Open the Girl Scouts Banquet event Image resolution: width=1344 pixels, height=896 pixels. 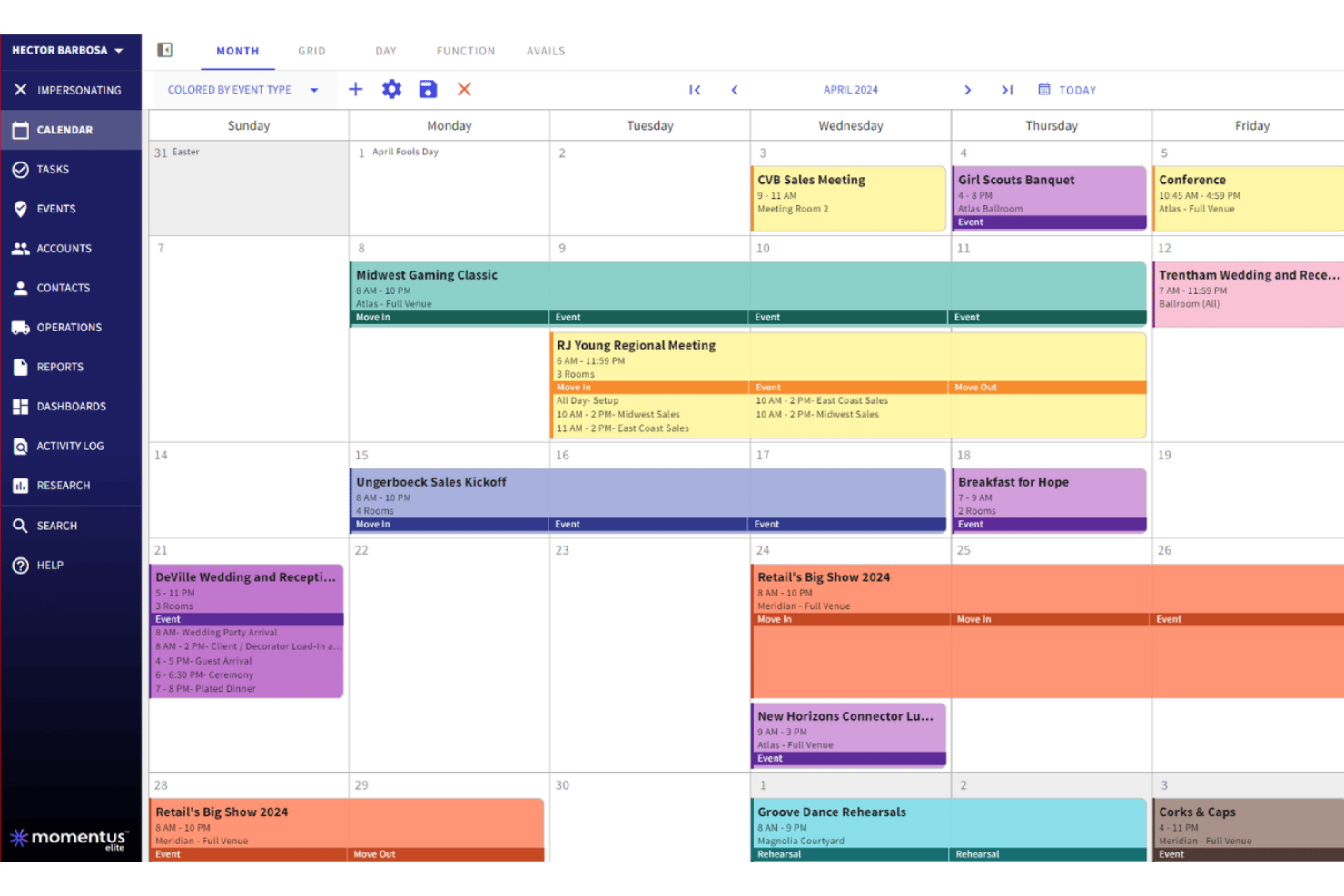pos(1049,197)
